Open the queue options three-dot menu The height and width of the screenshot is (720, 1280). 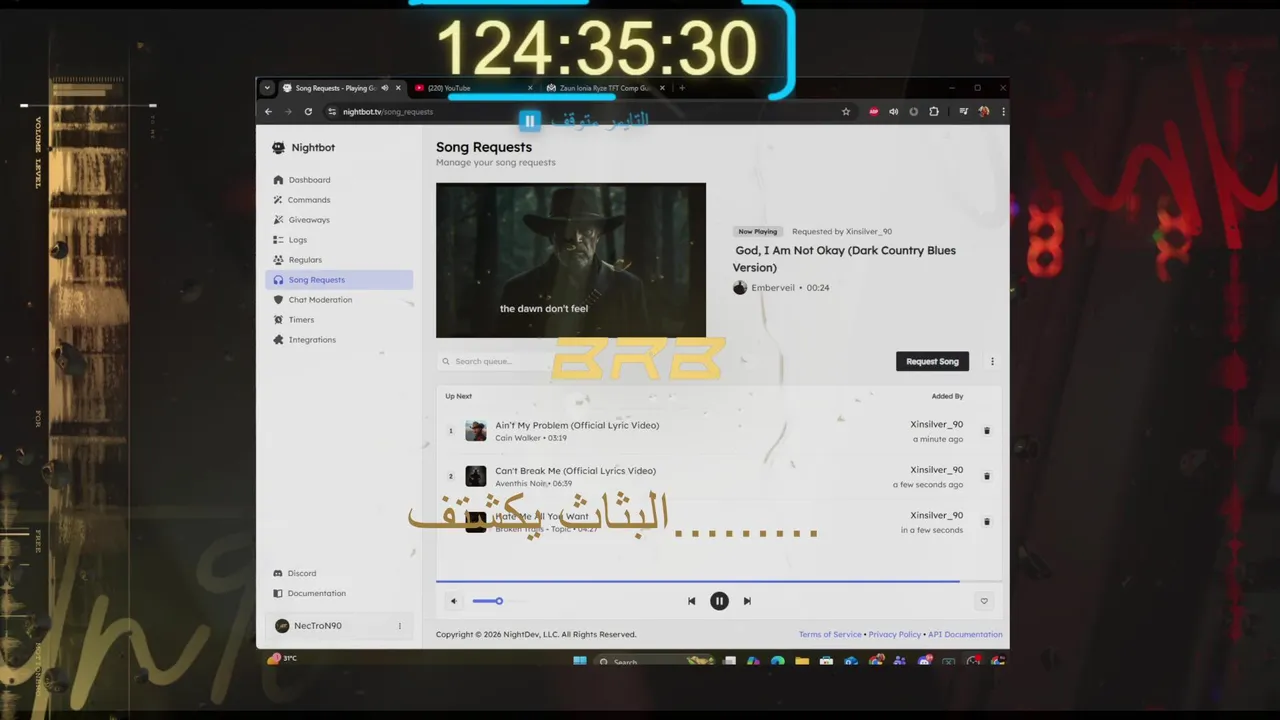point(992,362)
